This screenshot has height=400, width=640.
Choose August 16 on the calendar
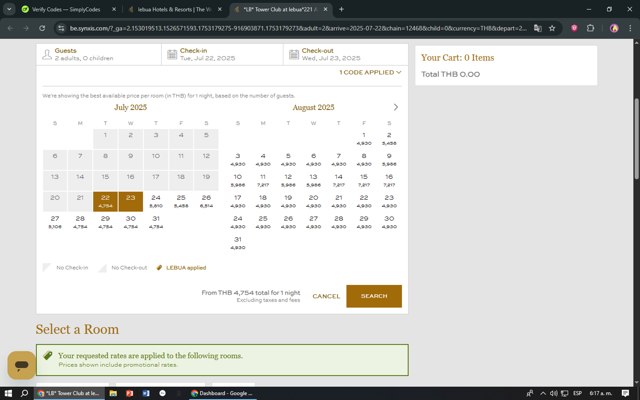389,180
